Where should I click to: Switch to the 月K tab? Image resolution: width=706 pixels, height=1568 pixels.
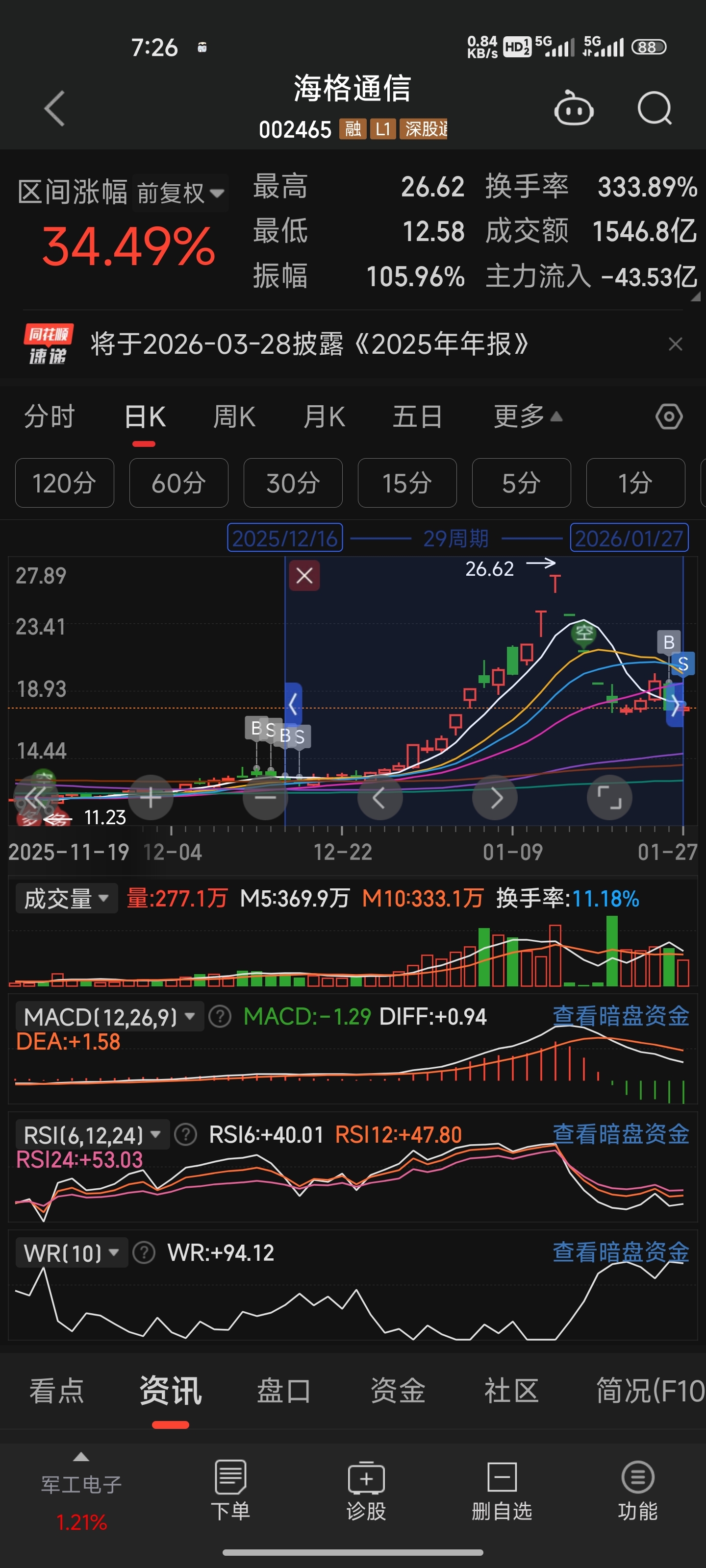324,417
